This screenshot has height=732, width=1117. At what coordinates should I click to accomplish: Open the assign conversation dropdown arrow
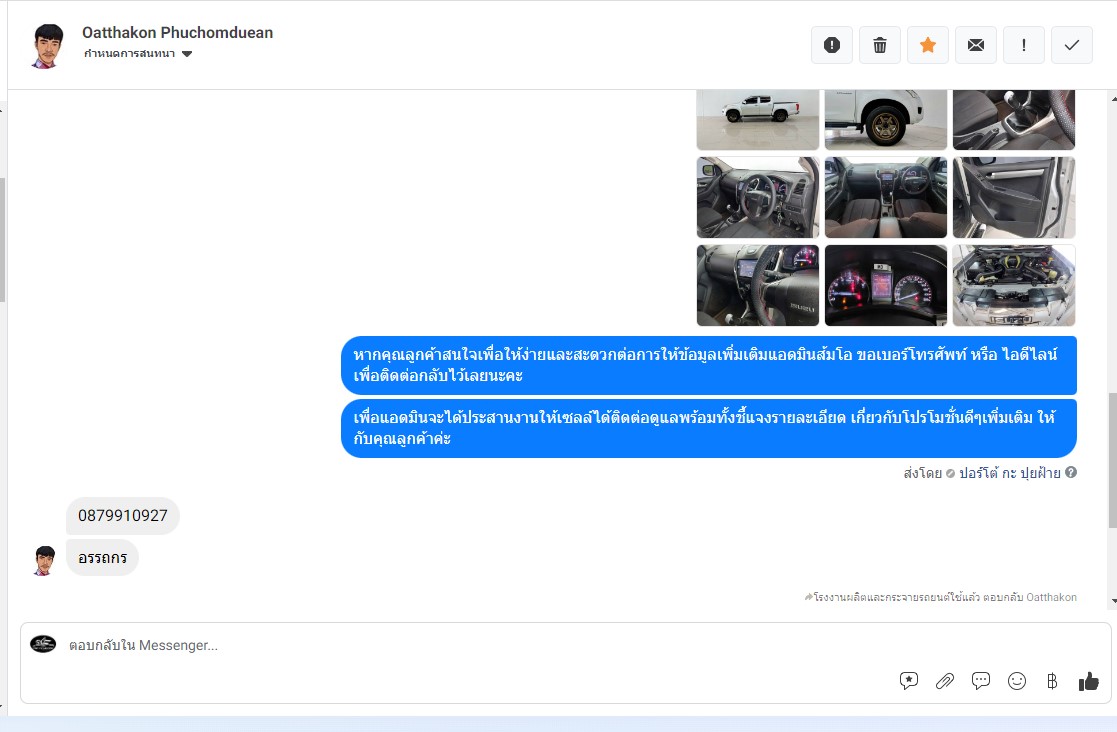click(187, 54)
